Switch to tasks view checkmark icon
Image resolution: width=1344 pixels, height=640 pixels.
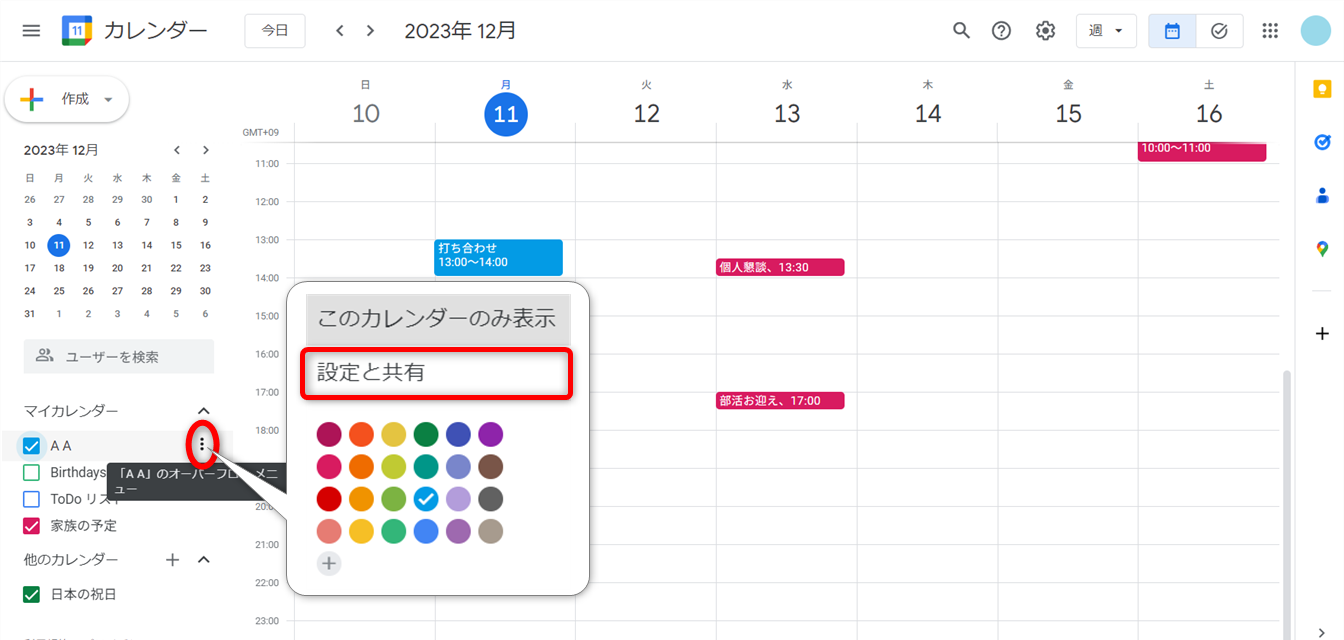pyautogui.click(x=1219, y=31)
